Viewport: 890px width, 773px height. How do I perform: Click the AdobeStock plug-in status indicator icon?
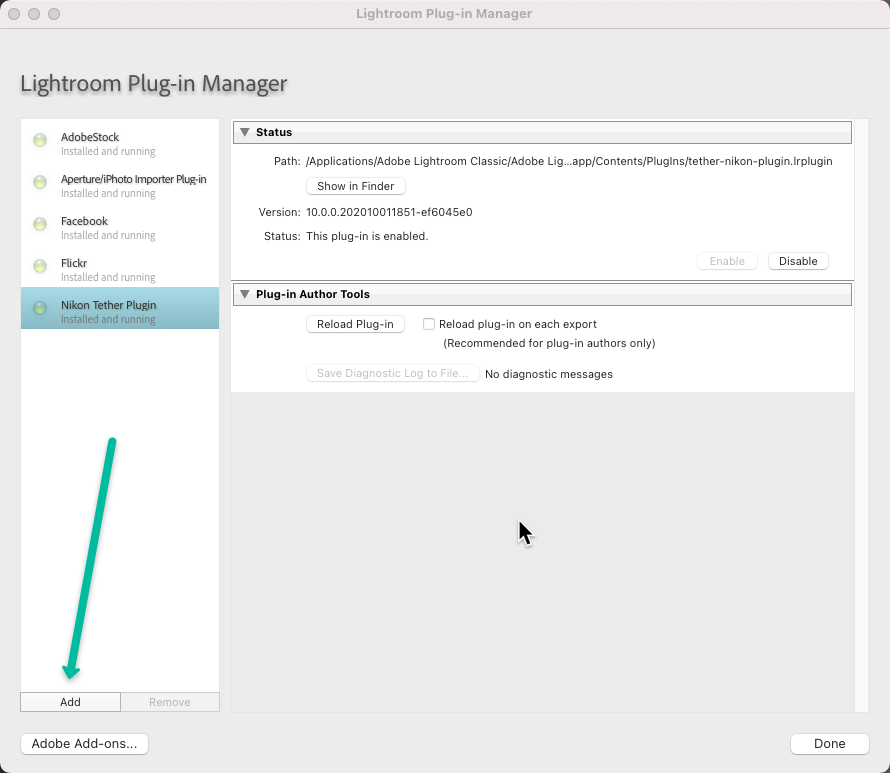(40, 141)
